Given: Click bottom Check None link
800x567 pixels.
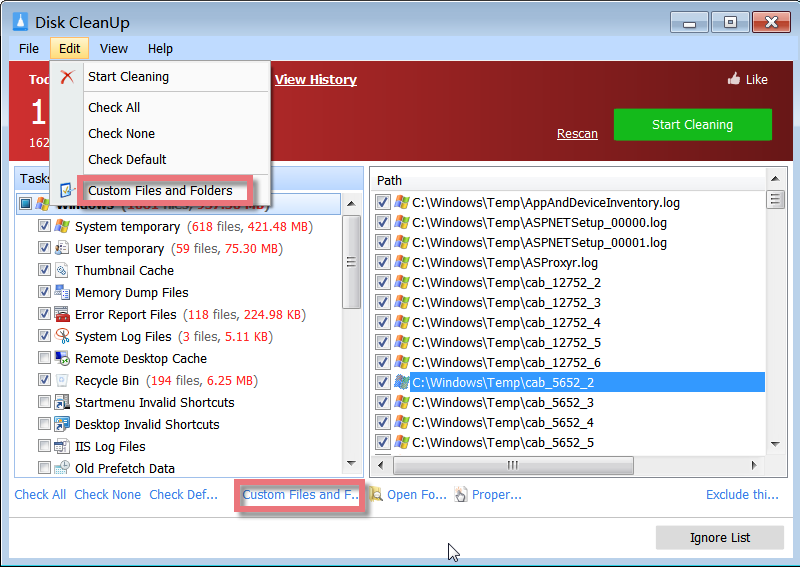Looking at the screenshot, I should click(108, 495).
